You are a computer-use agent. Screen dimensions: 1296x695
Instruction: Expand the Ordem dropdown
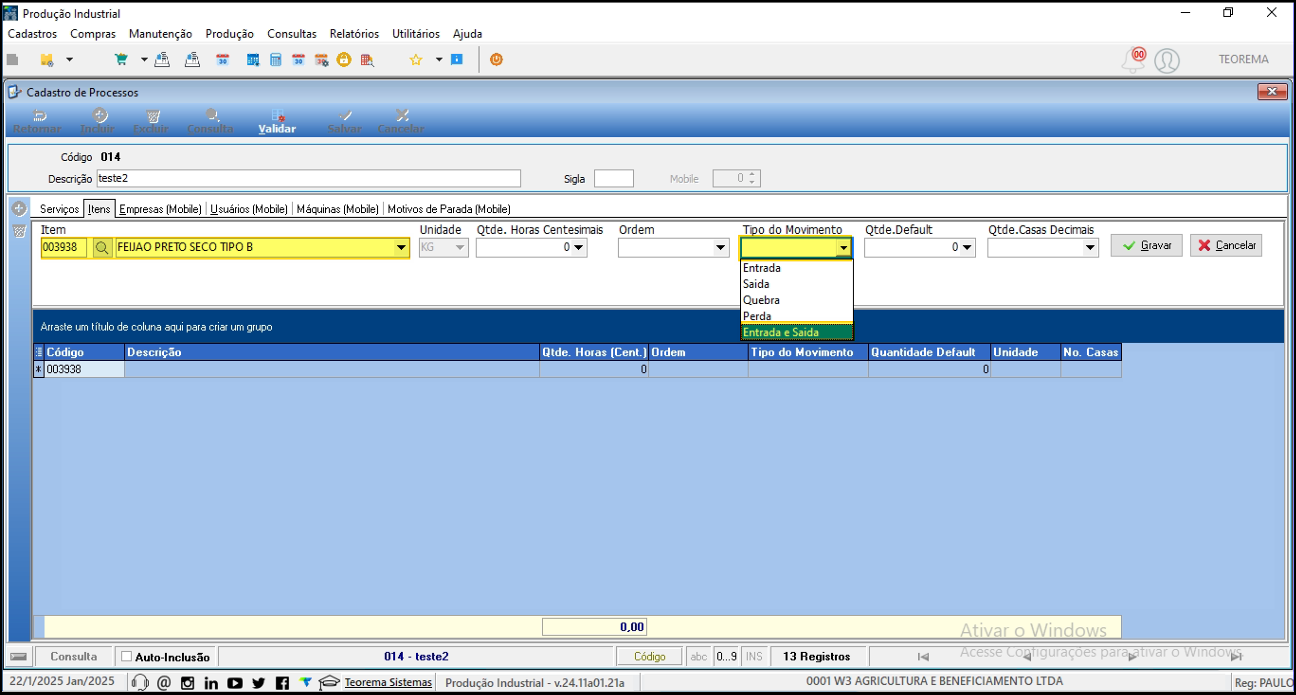click(721, 248)
